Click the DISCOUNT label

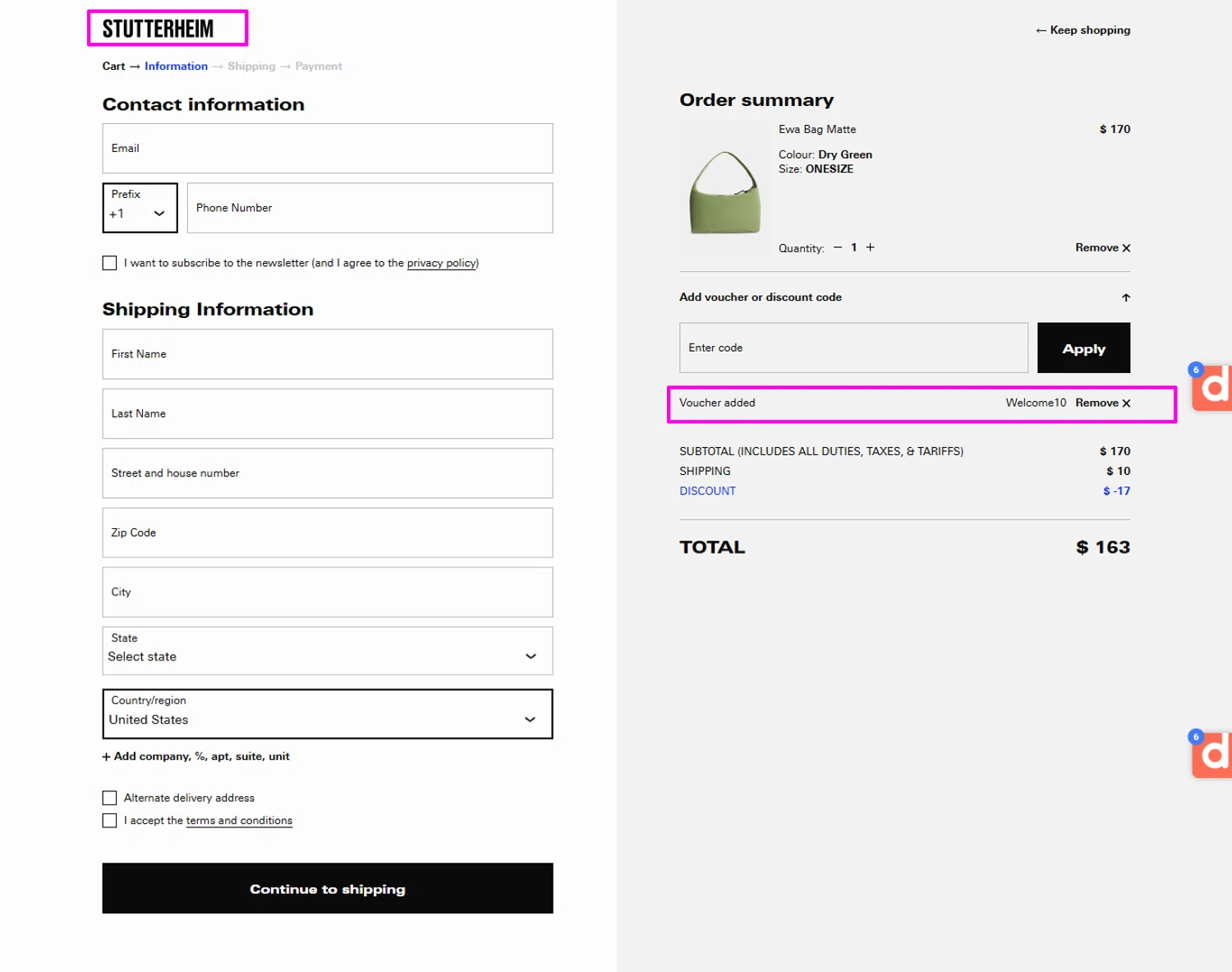pos(707,491)
